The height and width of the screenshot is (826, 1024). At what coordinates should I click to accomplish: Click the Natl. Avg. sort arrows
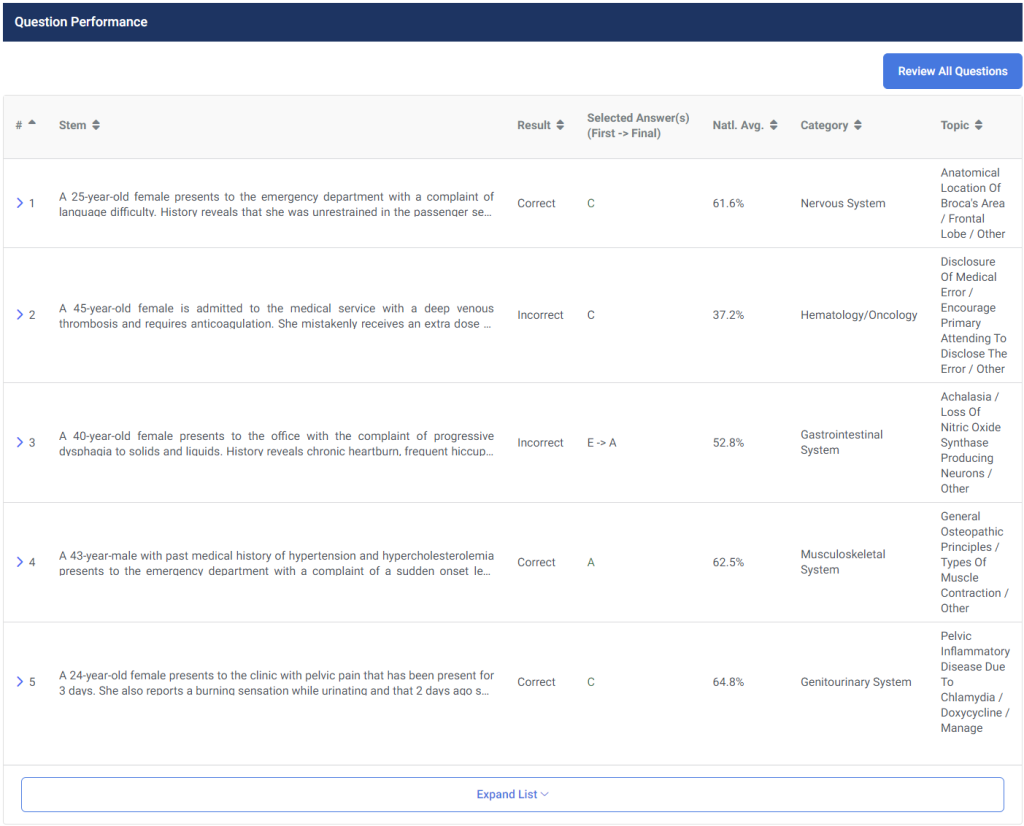point(773,125)
